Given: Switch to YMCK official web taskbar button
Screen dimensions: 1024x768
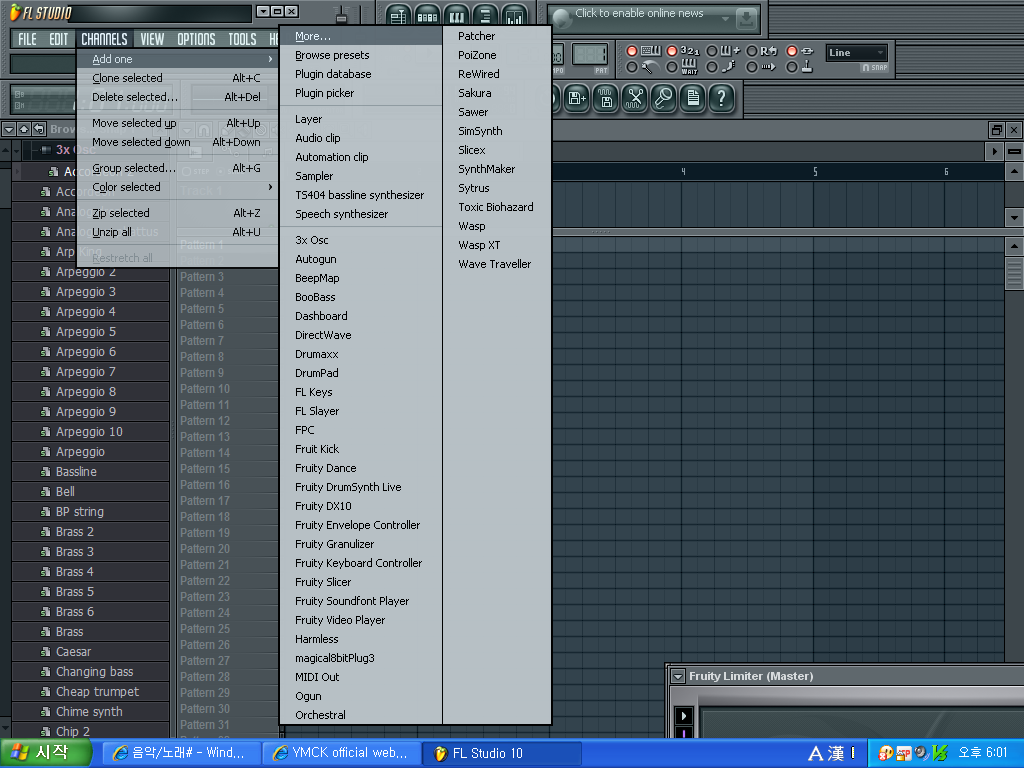Looking at the screenshot, I should (341, 753).
